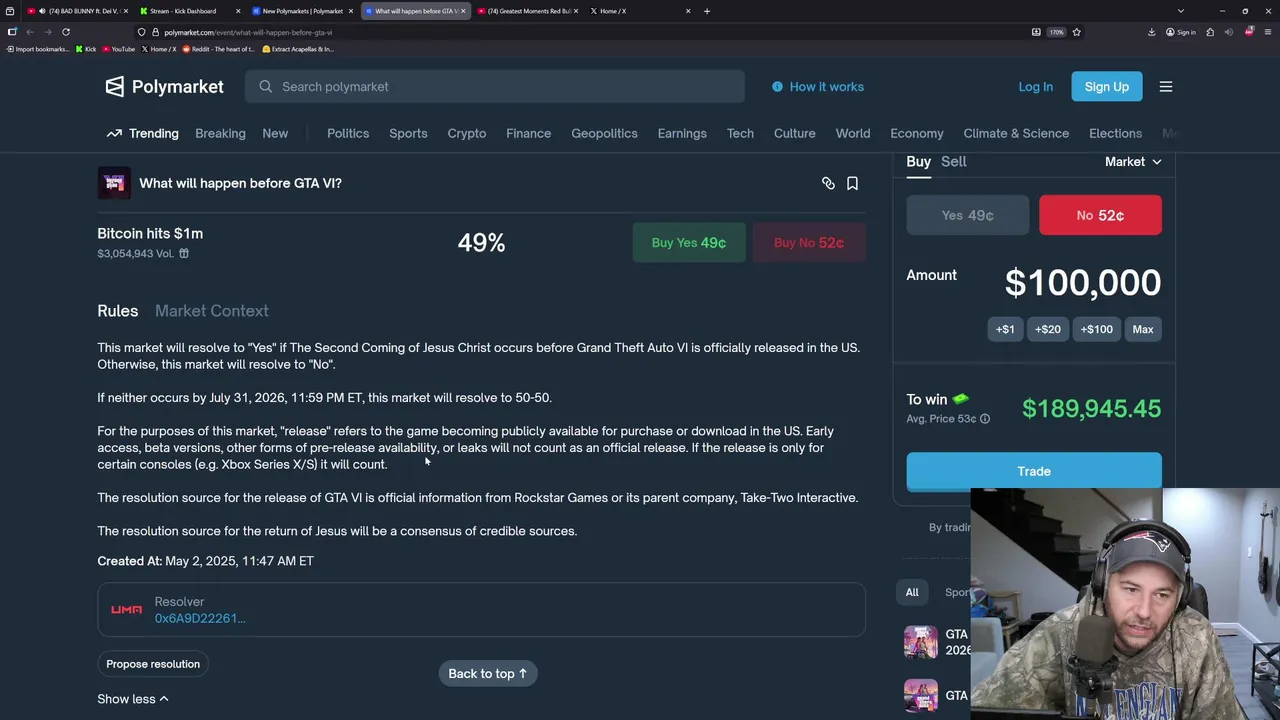
Task: Open the Extract Acapellas bookmark
Action: pyautogui.click(x=297, y=49)
